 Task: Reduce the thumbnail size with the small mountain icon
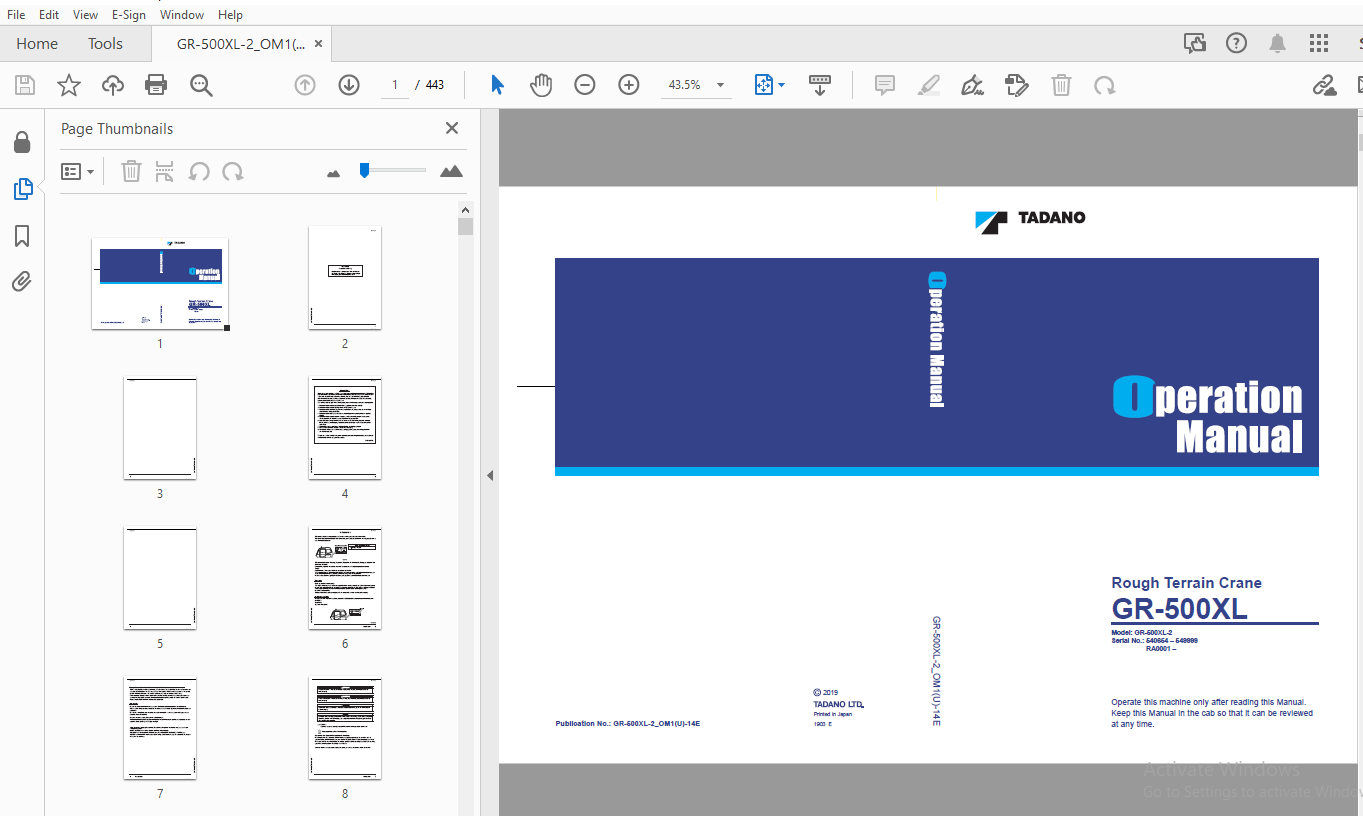tap(334, 173)
